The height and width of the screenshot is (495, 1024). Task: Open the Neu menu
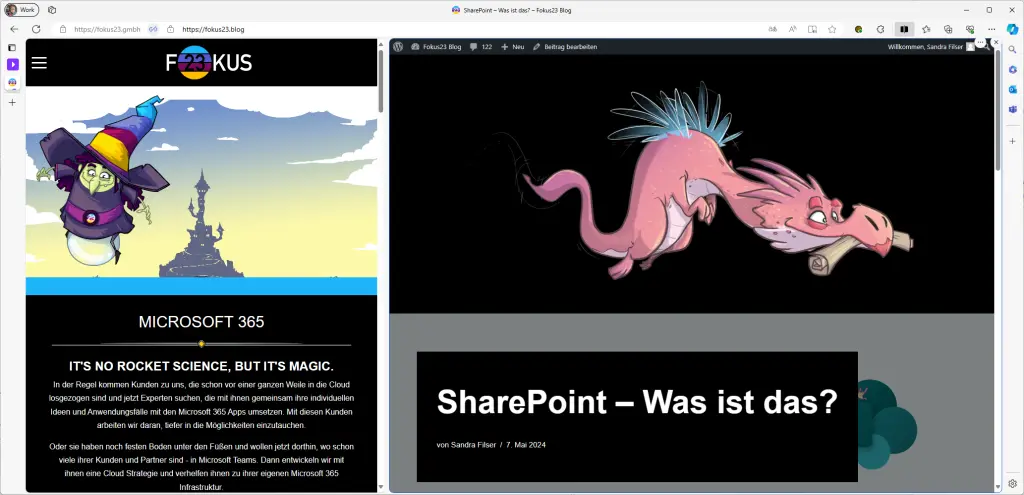pyautogui.click(x=513, y=46)
